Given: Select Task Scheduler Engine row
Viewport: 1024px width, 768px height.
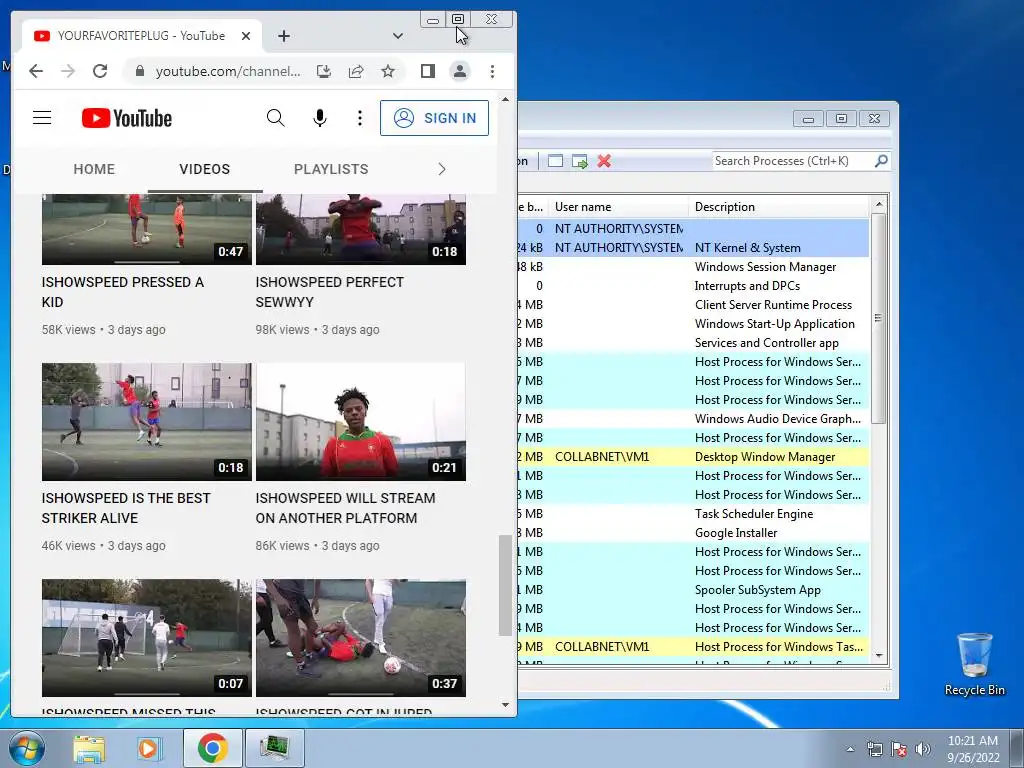Looking at the screenshot, I should pos(694,513).
